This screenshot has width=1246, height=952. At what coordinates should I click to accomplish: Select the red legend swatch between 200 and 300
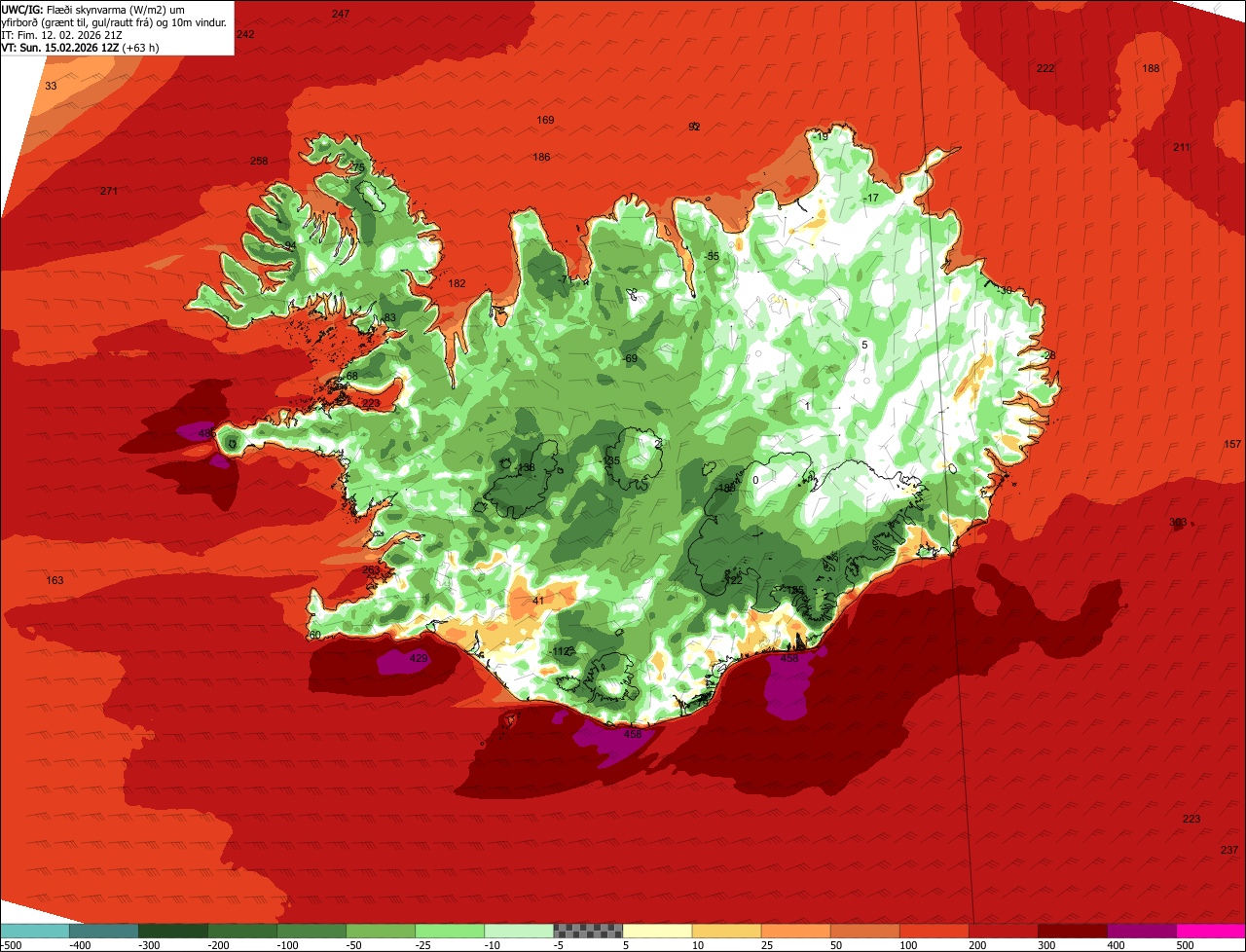click(1004, 931)
